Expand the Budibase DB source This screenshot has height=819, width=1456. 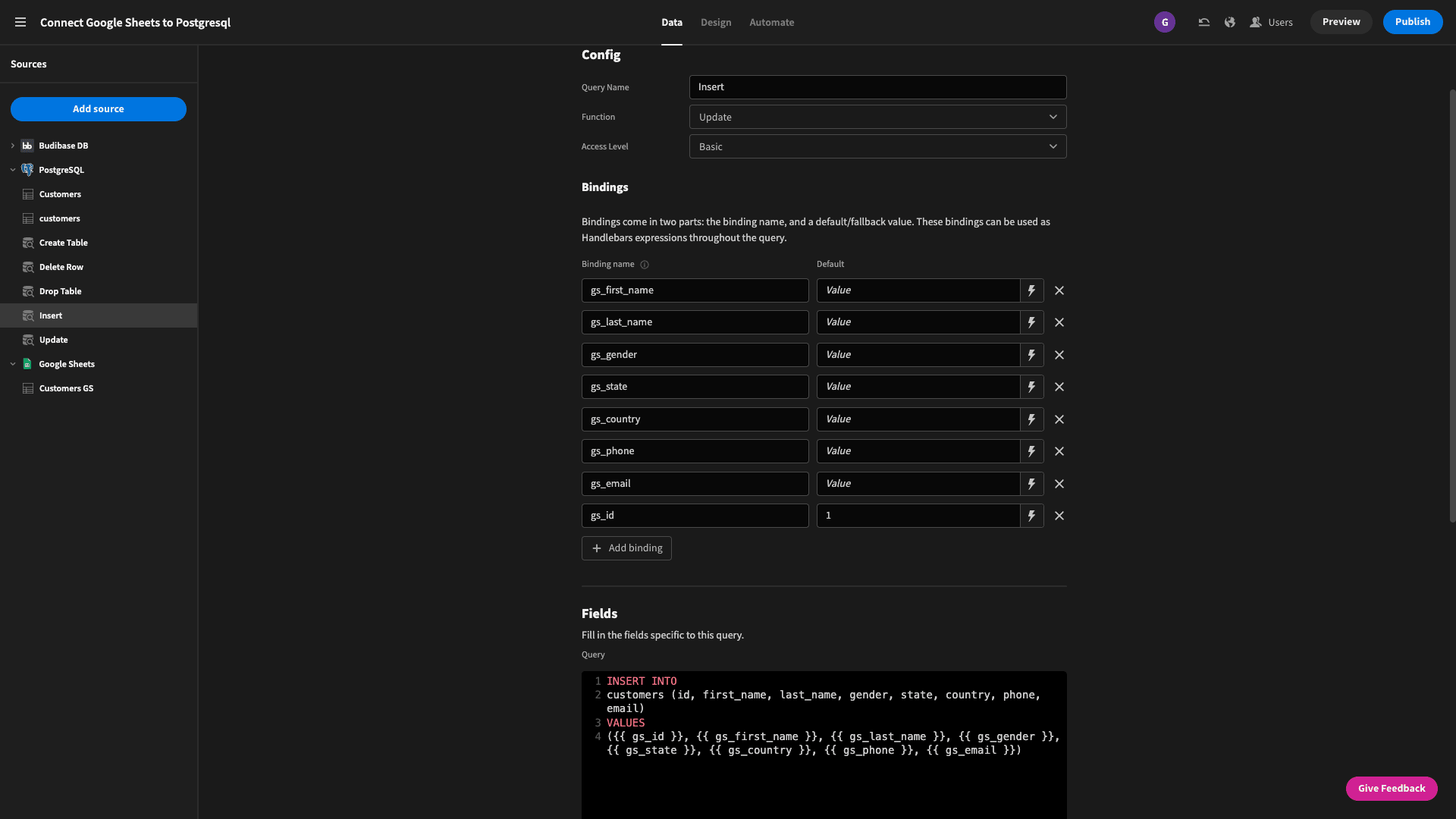click(12, 146)
